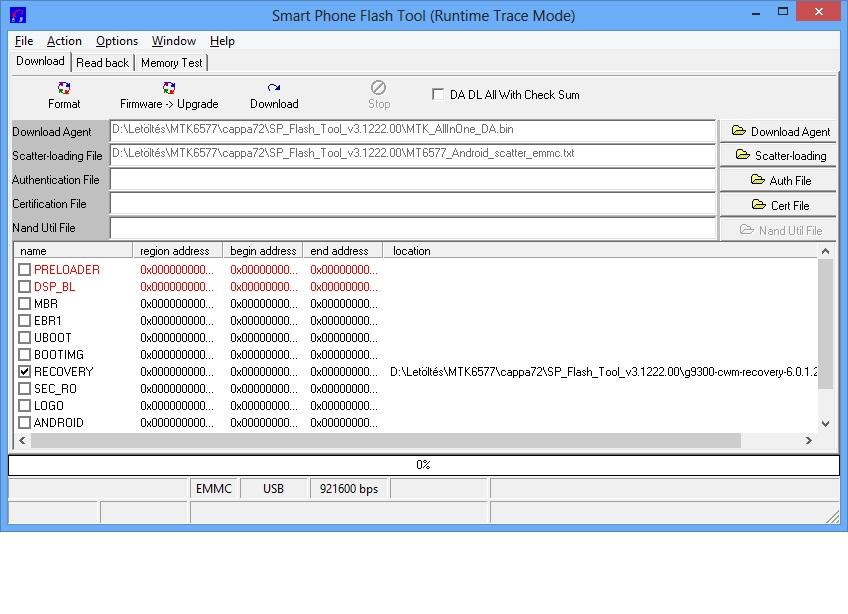Click the RECOVERY location path text
The width and height of the screenshot is (848, 614).
[603, 372]
